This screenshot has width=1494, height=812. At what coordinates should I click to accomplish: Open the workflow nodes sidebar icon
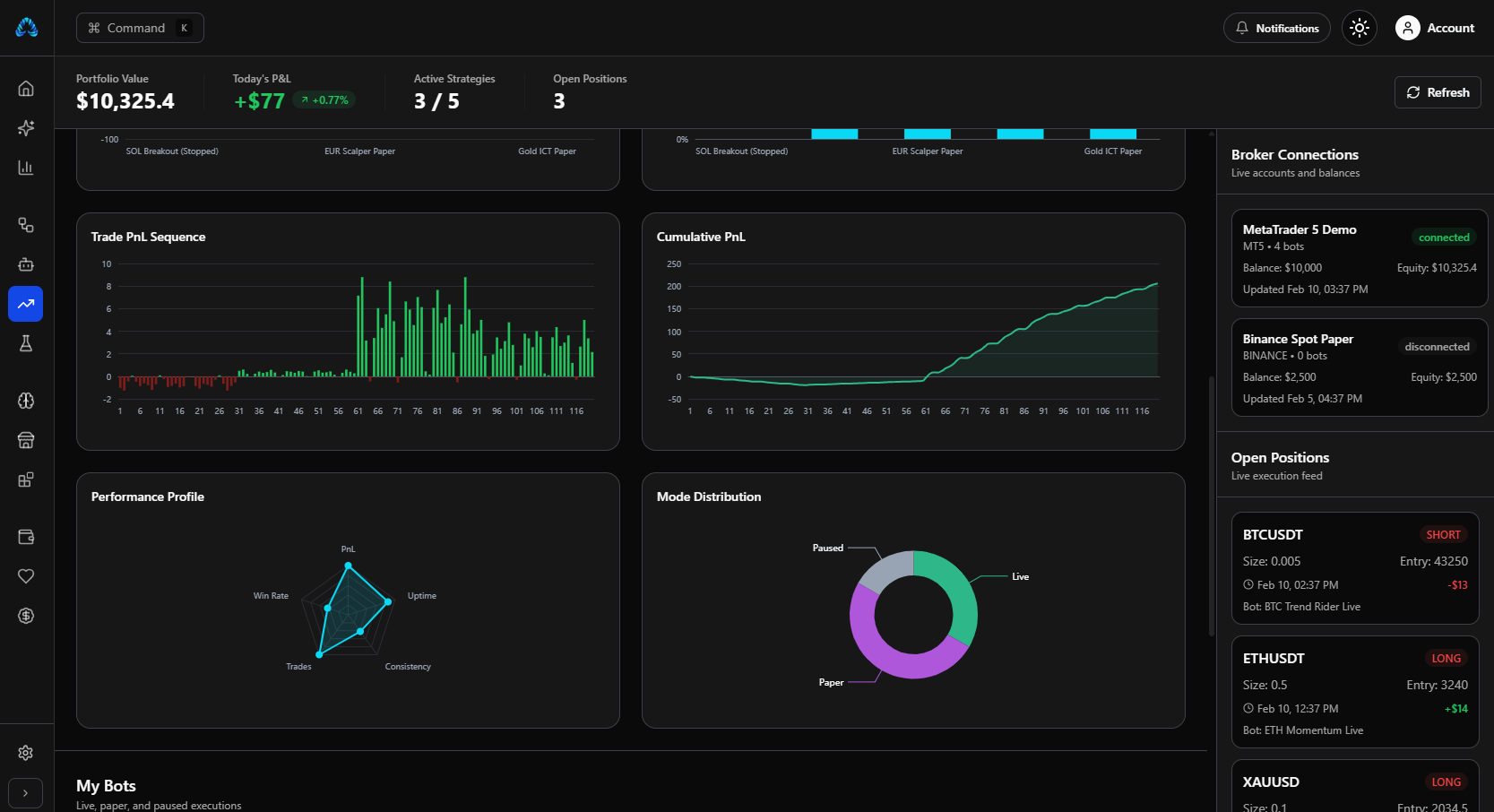(26, 225)
